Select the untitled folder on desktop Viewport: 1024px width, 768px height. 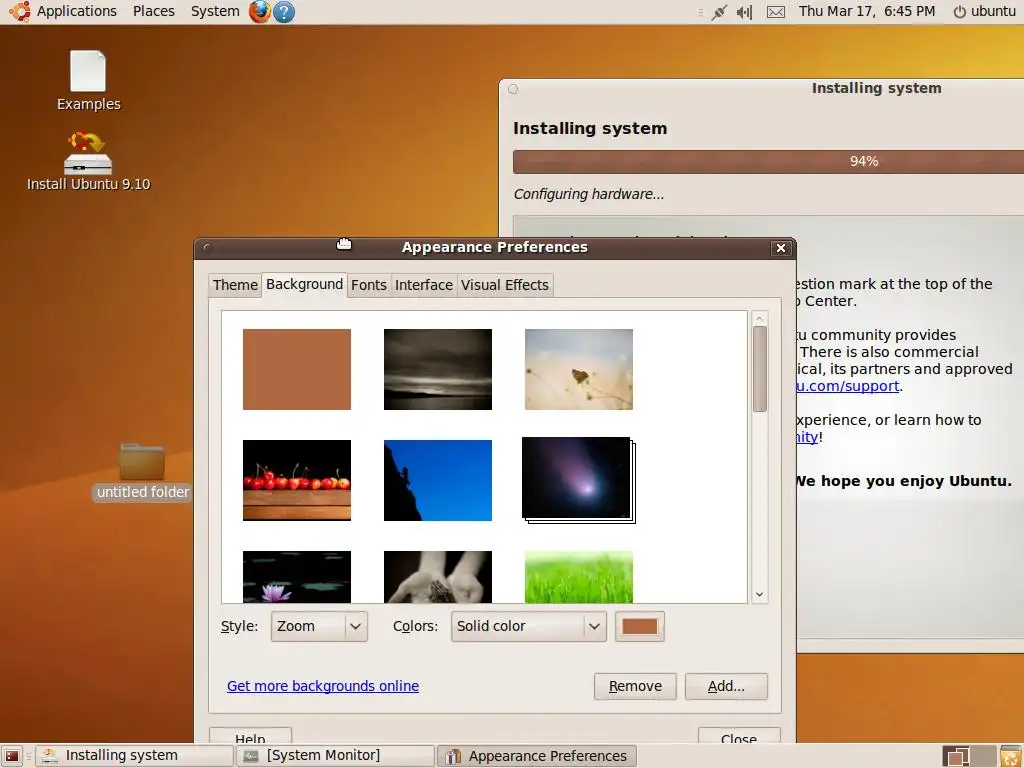tap(142, 472)
